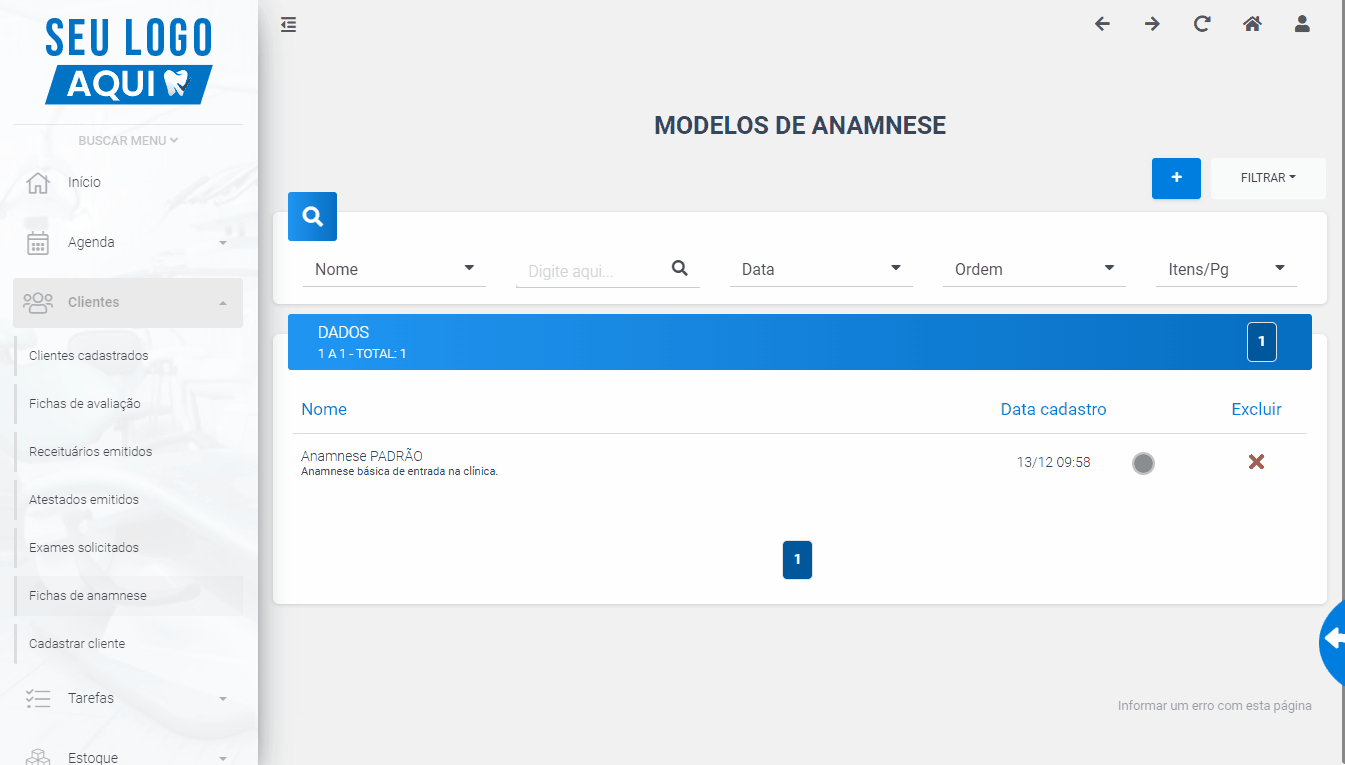Sort by Data cadastro column header
Screen dimensions: 1345x765
coord(1053,409)
